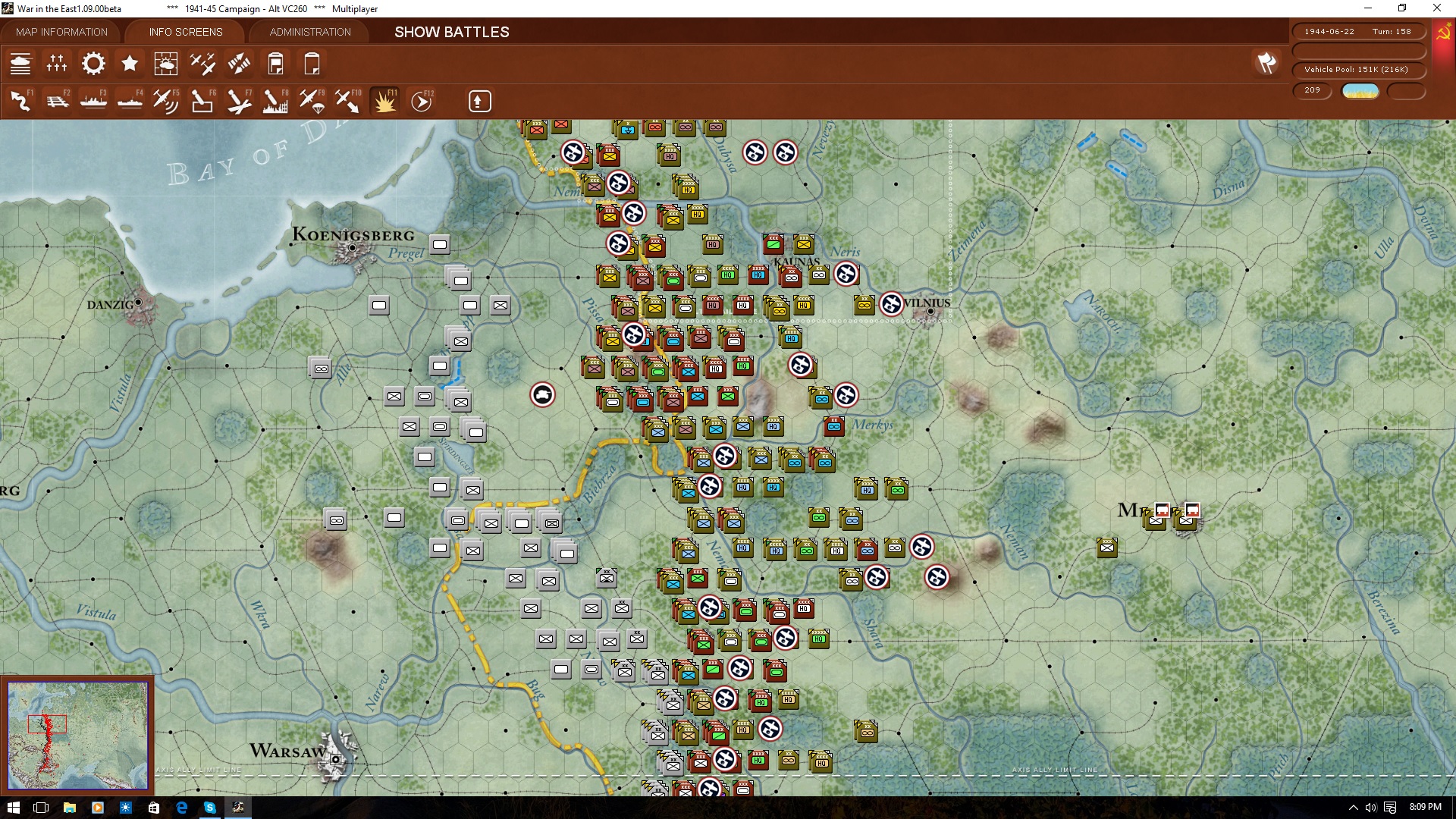Click the lone tank marker in red circle
This screenshot has height=819, width=1456.
click(x=542, y=394)
